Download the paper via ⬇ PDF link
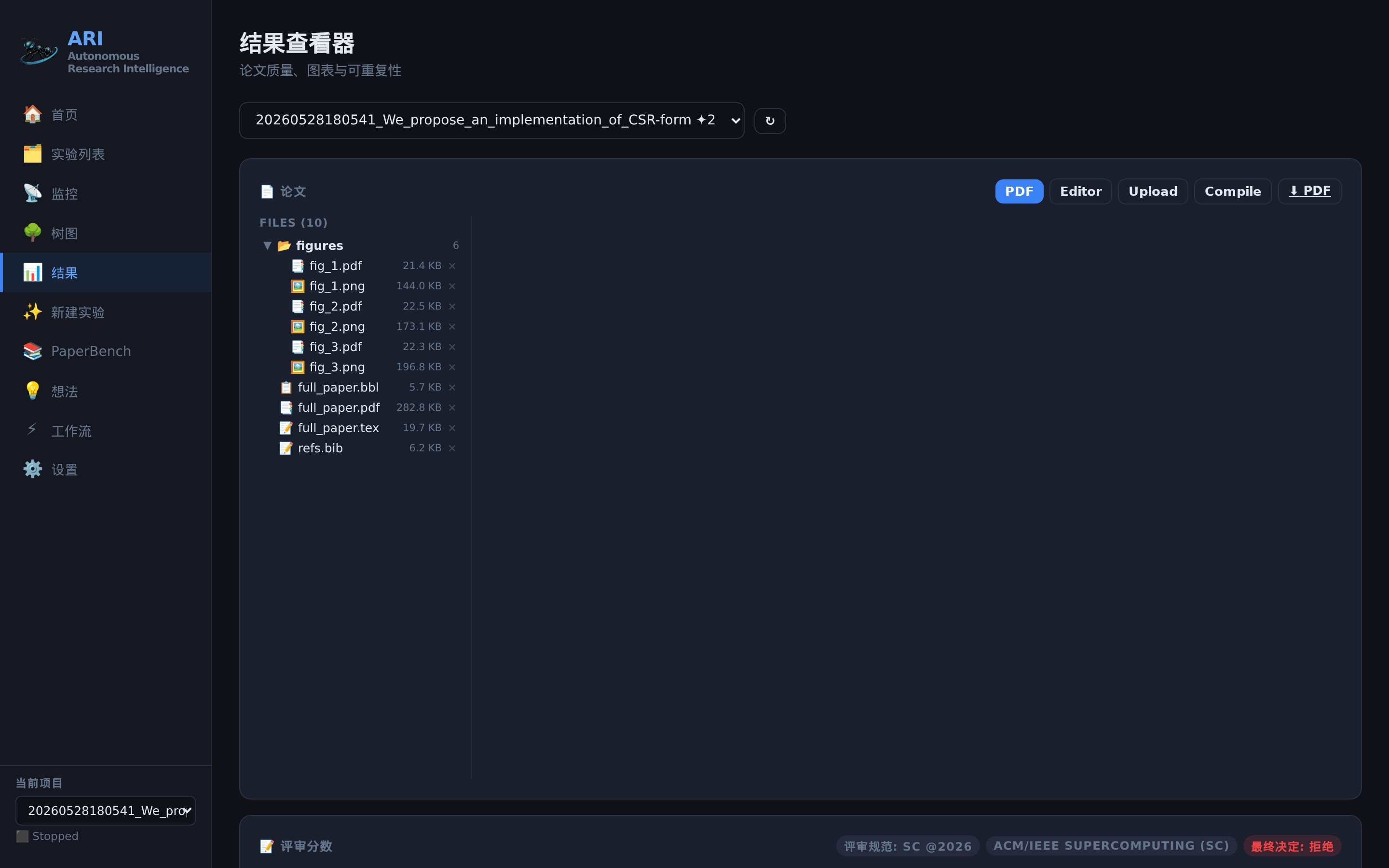 click(x=1309, y=191)
